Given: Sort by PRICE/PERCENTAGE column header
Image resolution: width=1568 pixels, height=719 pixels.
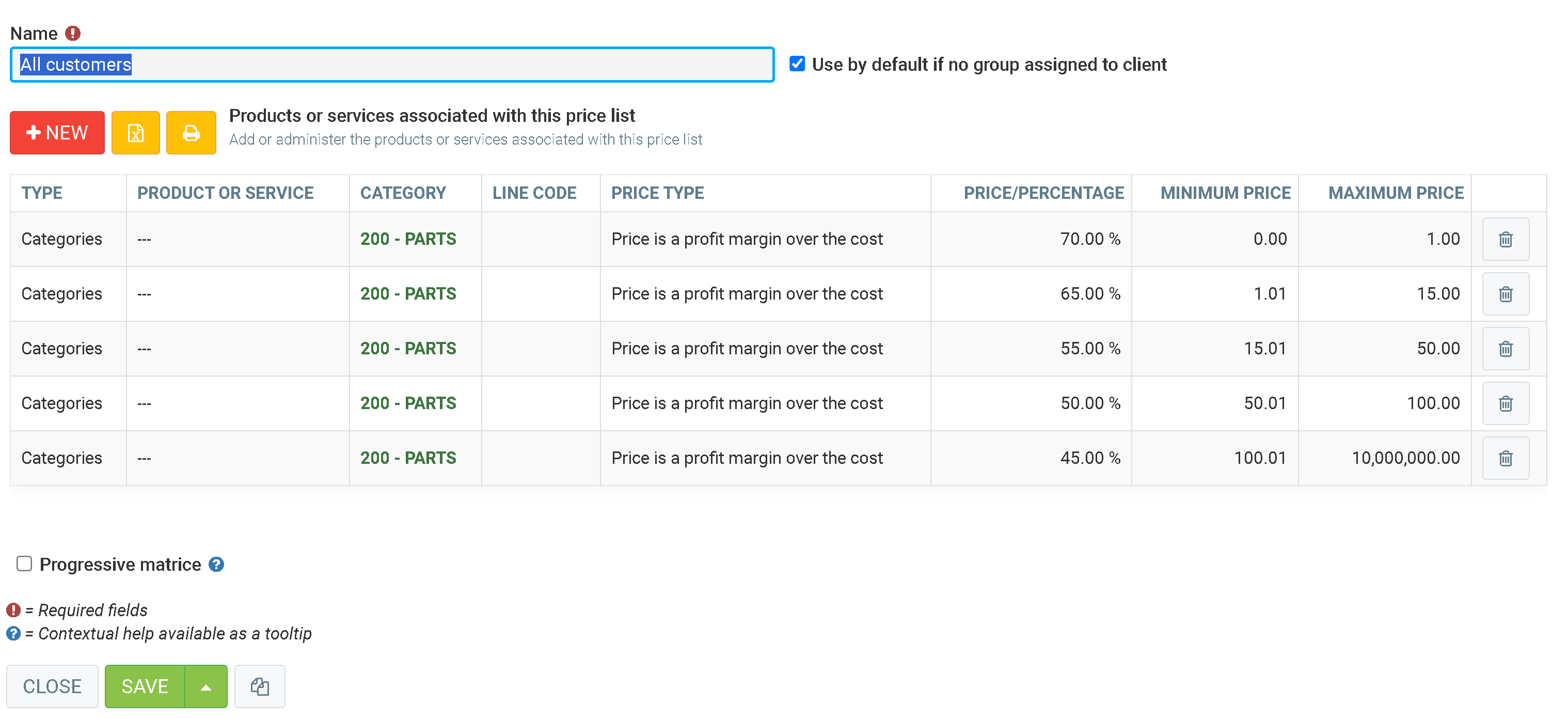Looking at the screenshot, I should (1043, 193).
